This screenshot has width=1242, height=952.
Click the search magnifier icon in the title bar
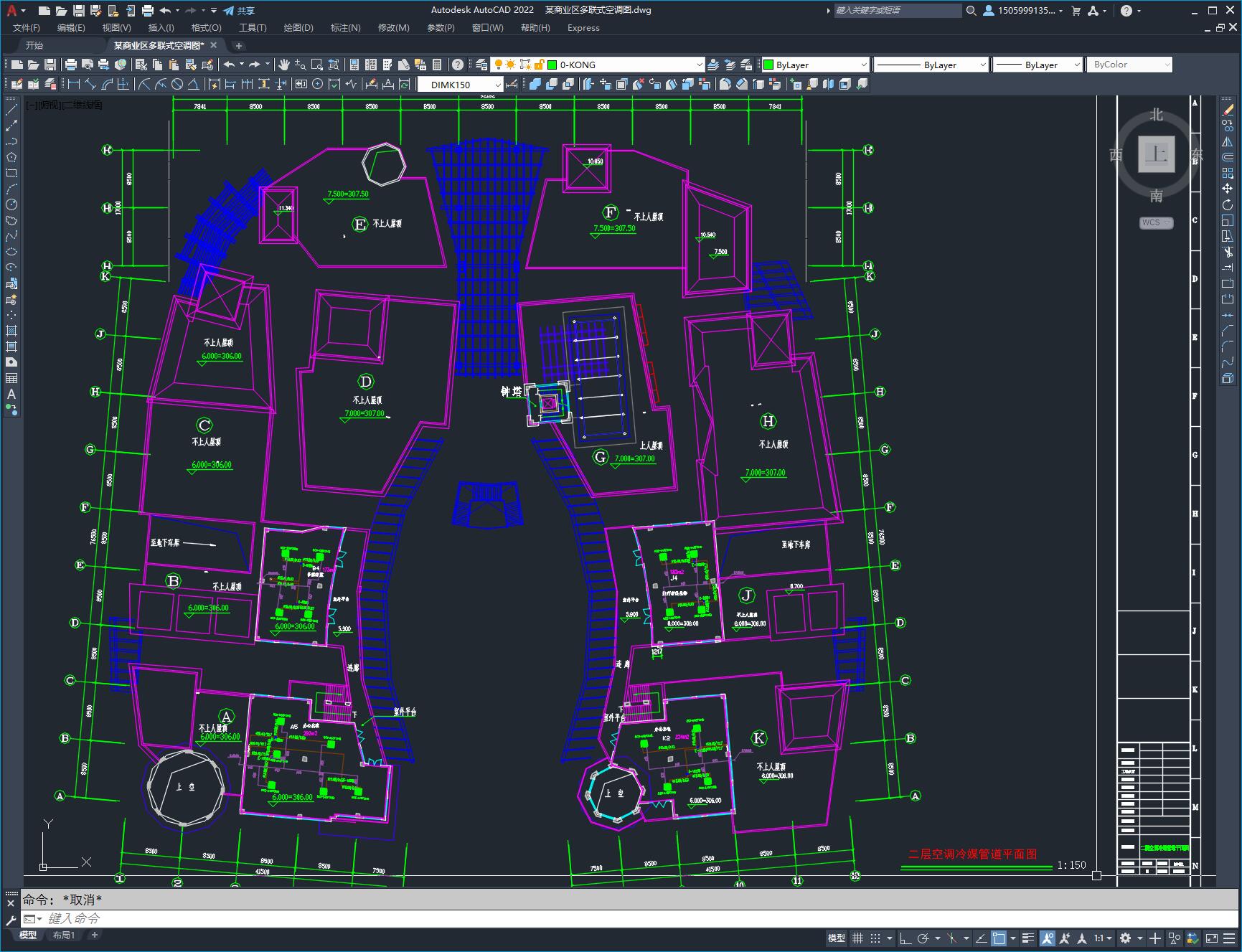tap(971, 11)
